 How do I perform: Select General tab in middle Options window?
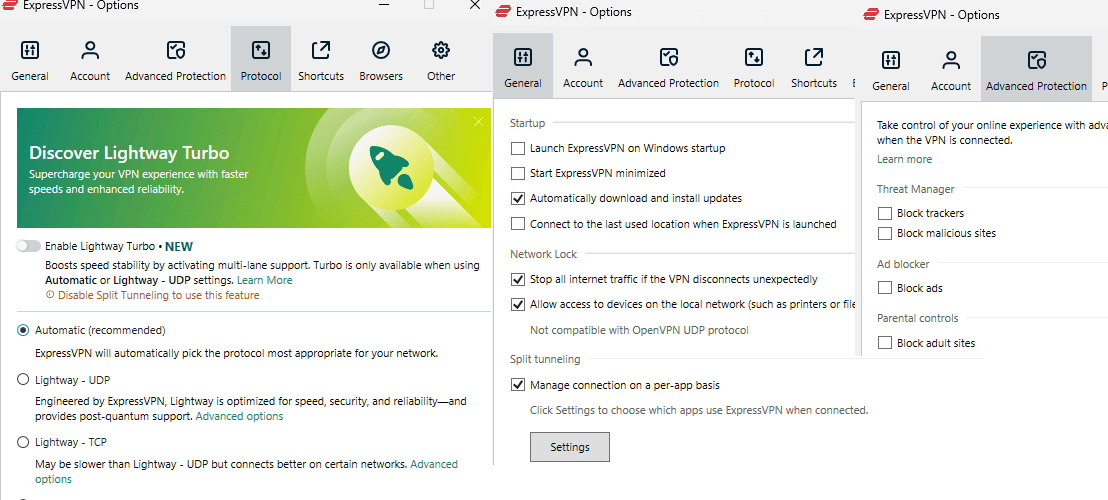coord(523,66)
